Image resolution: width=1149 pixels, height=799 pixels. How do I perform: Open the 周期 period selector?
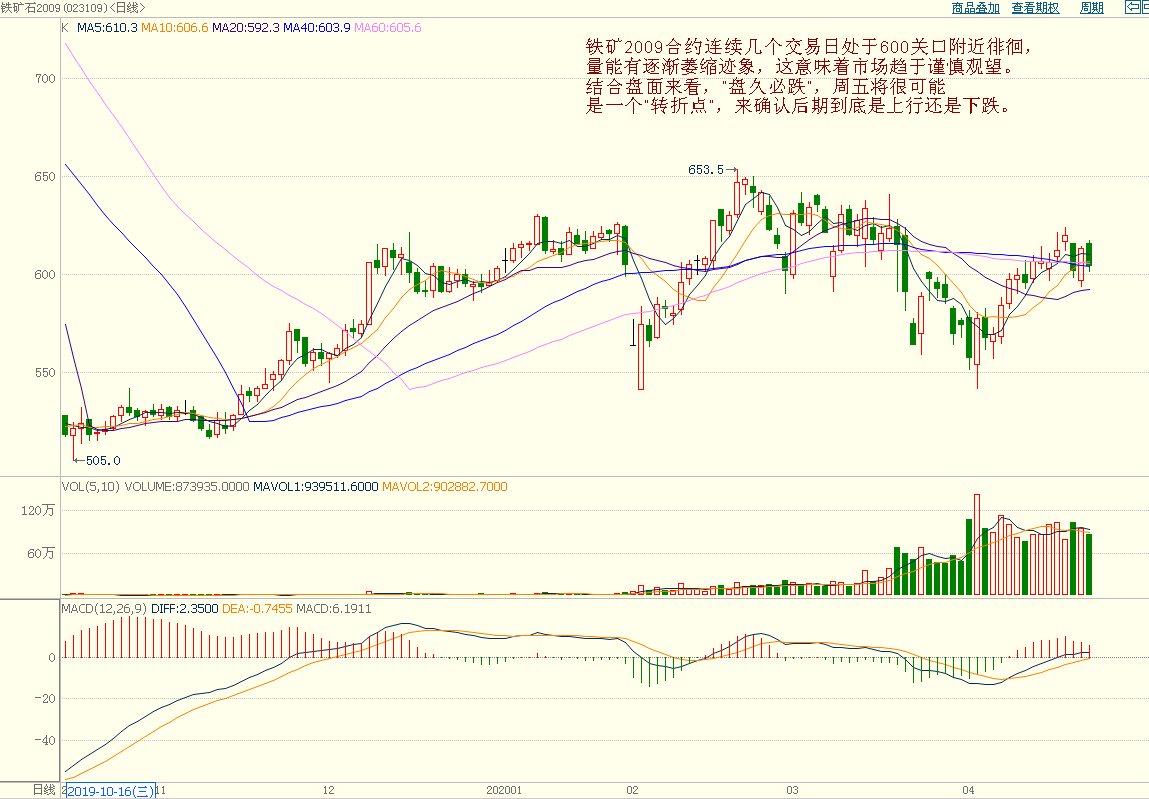(1092, 8)
